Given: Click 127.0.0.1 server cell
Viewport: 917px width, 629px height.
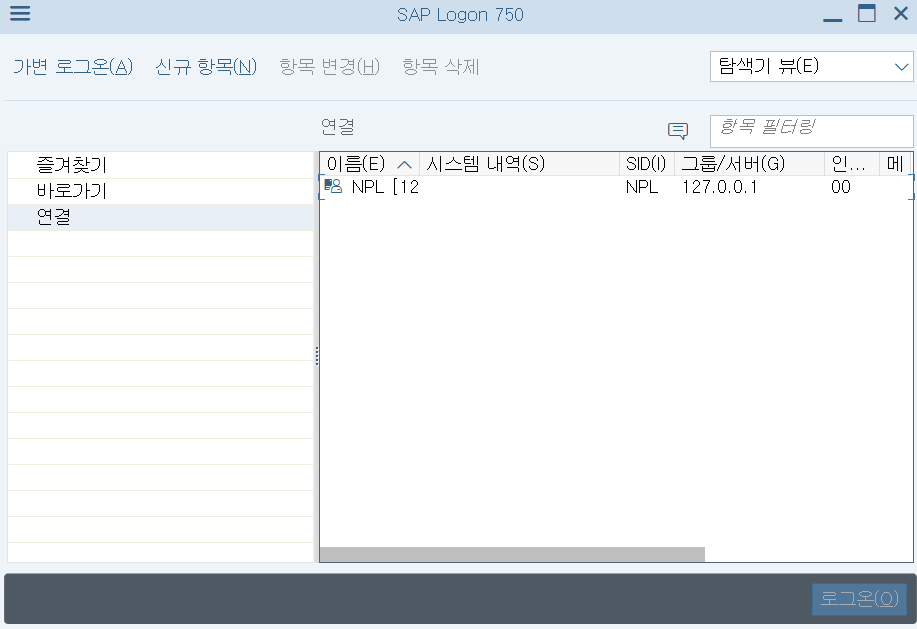Looking at the screenshot, I should point(719,187).
